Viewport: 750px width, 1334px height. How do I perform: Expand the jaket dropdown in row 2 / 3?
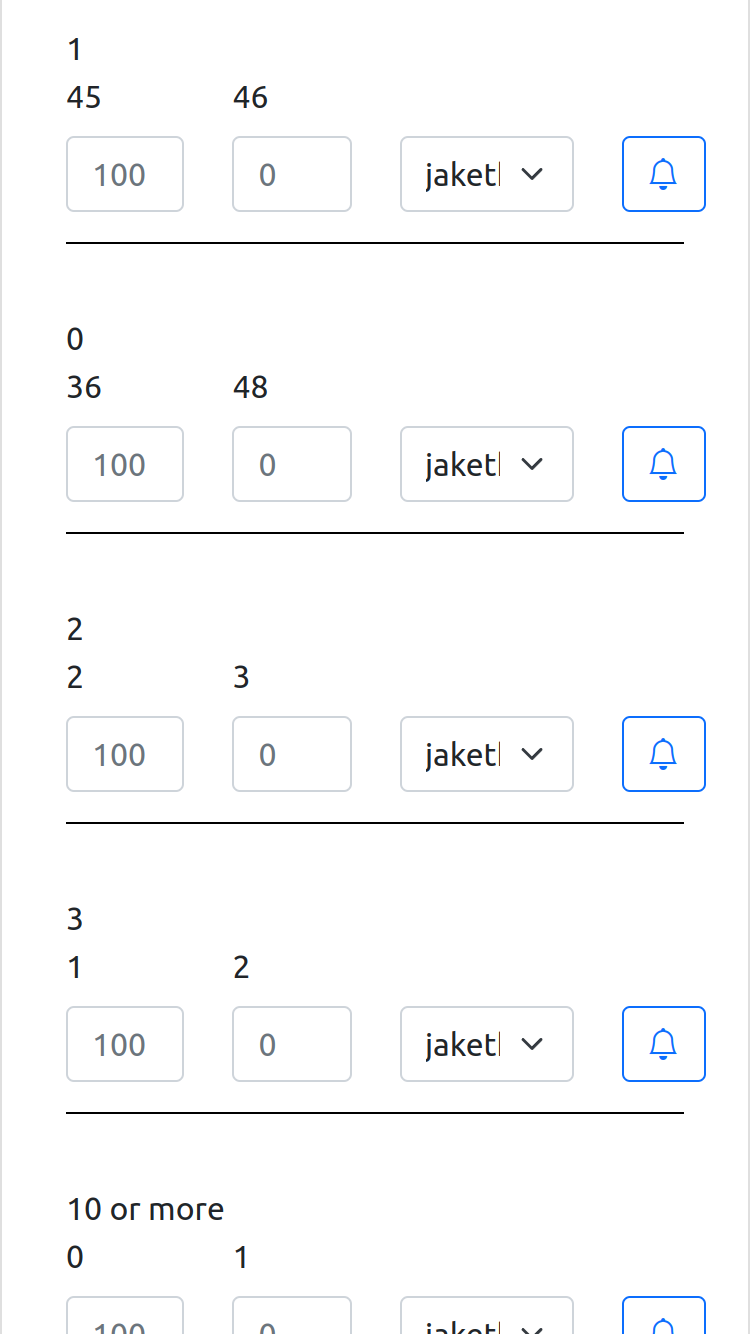487,754
